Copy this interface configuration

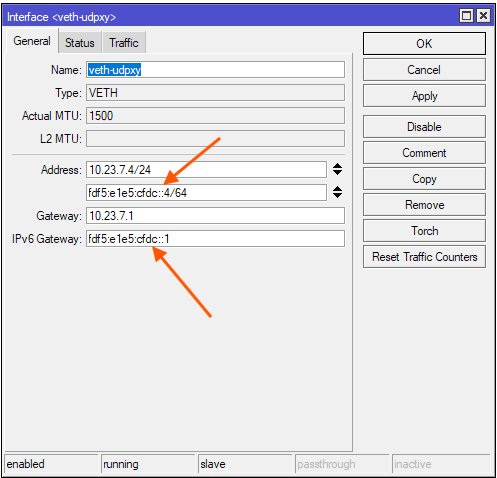tap(424, 179)
